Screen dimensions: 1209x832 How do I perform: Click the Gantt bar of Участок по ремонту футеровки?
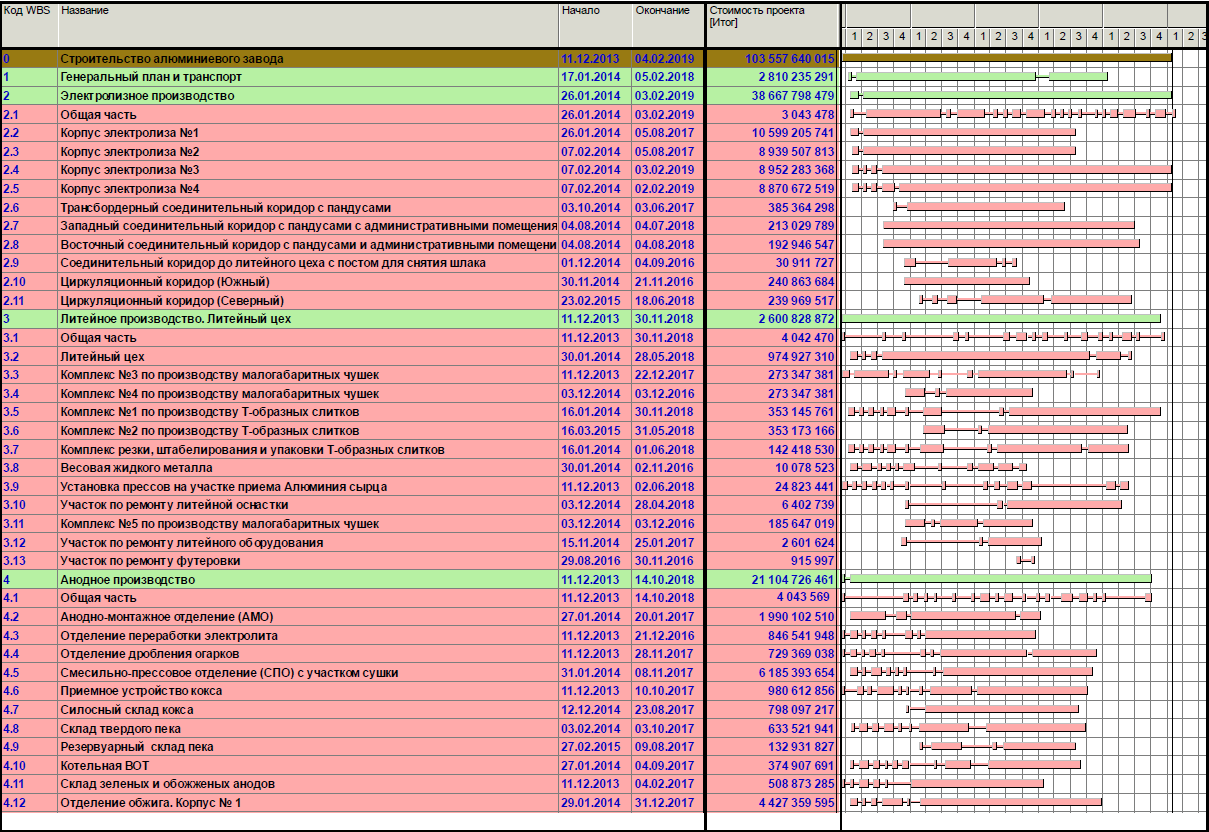tap(1025, 560)
